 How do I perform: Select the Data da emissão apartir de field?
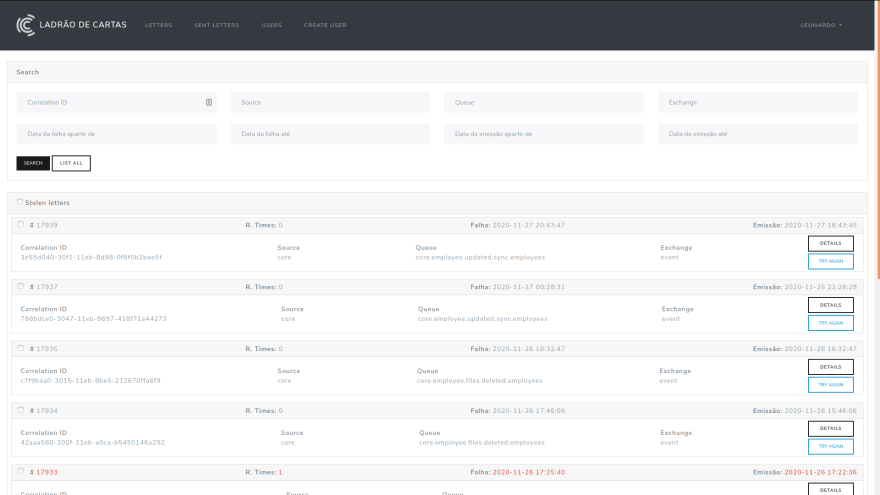(x=544, y=134)
